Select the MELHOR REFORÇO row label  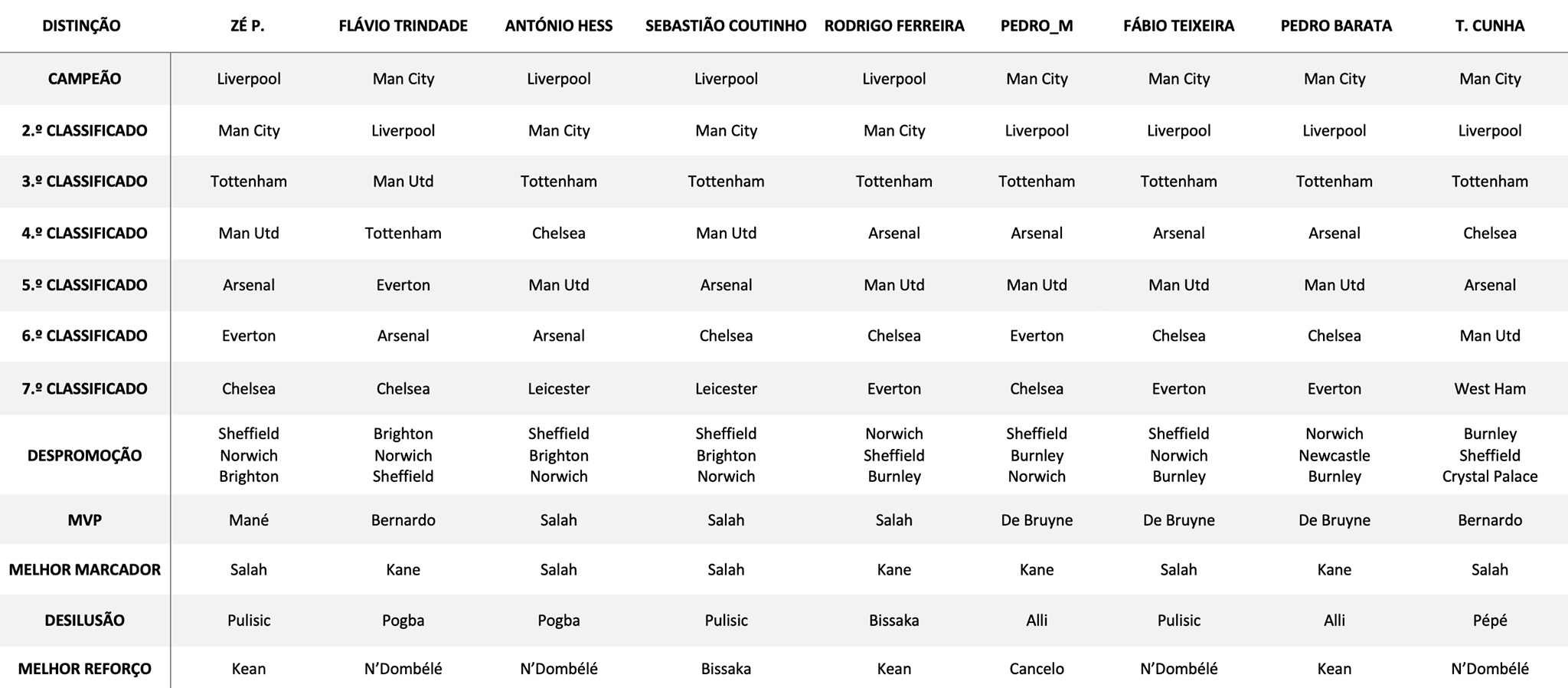84,669
